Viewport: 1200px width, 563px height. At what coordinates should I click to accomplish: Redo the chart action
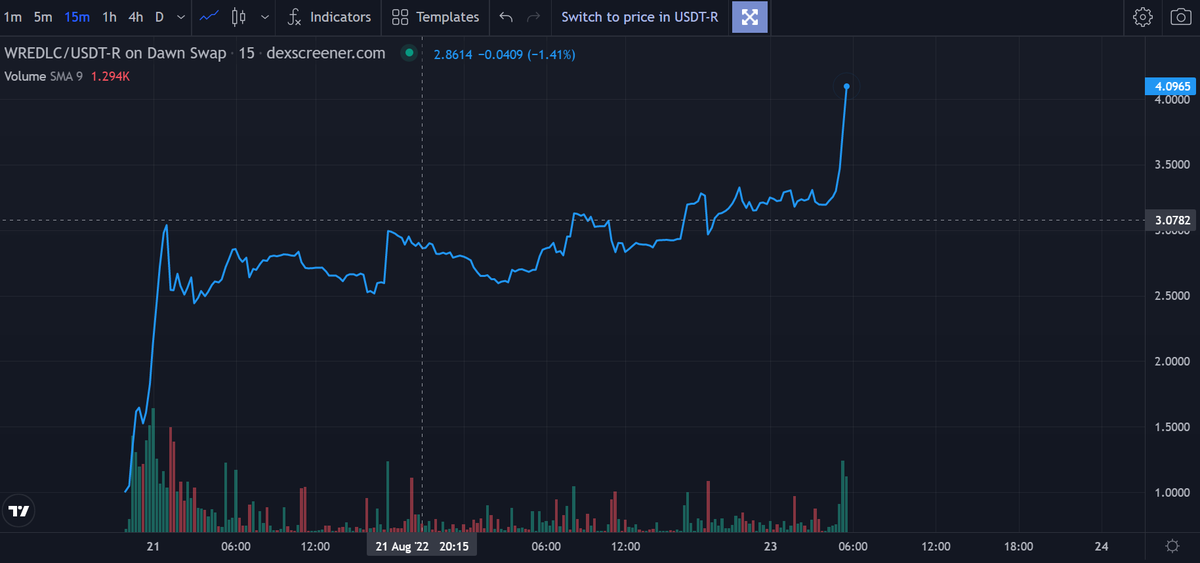click(534, 17)
